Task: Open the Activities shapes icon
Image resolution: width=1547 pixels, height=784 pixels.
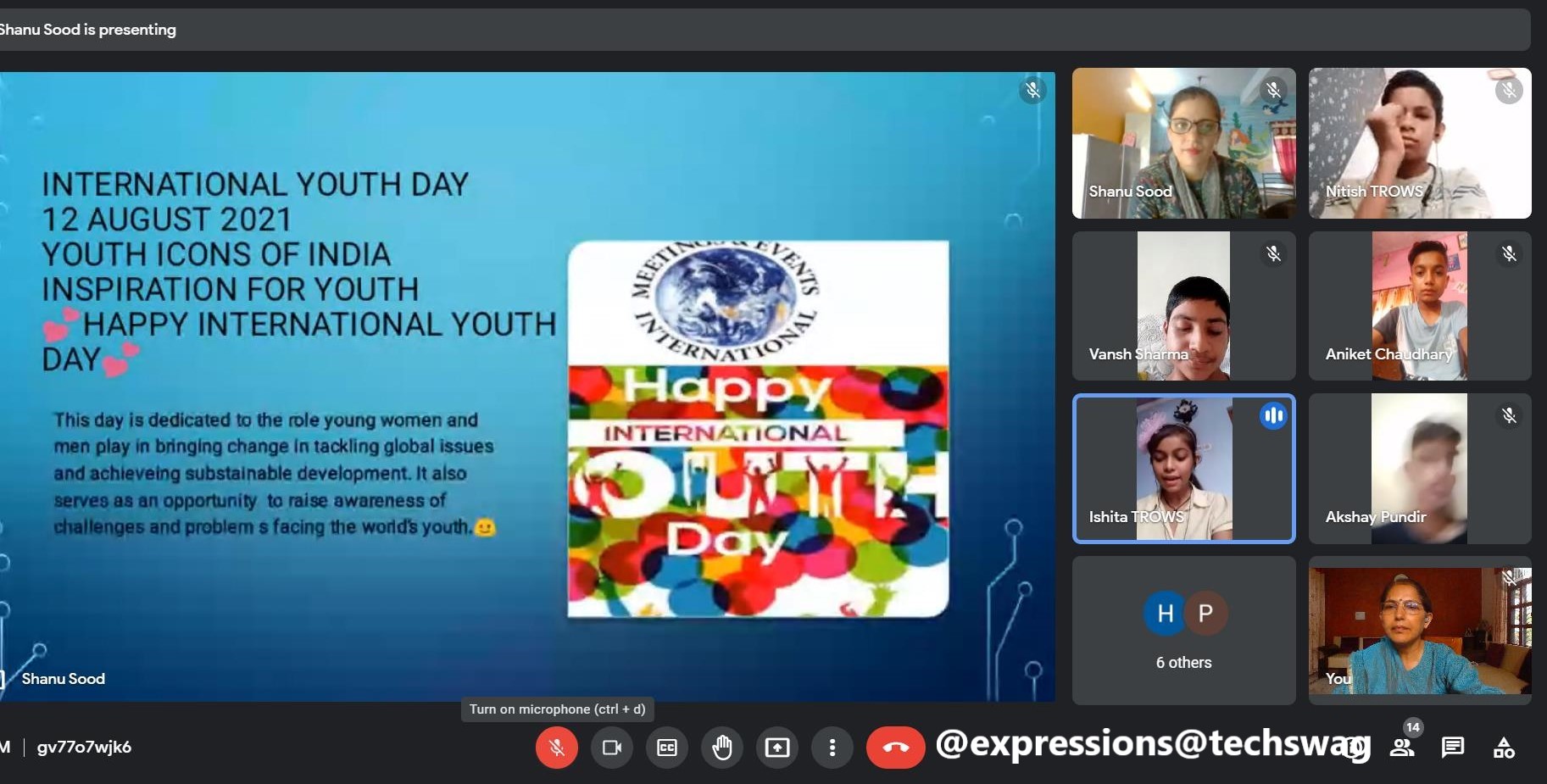Action: (x=1504, y=748)
